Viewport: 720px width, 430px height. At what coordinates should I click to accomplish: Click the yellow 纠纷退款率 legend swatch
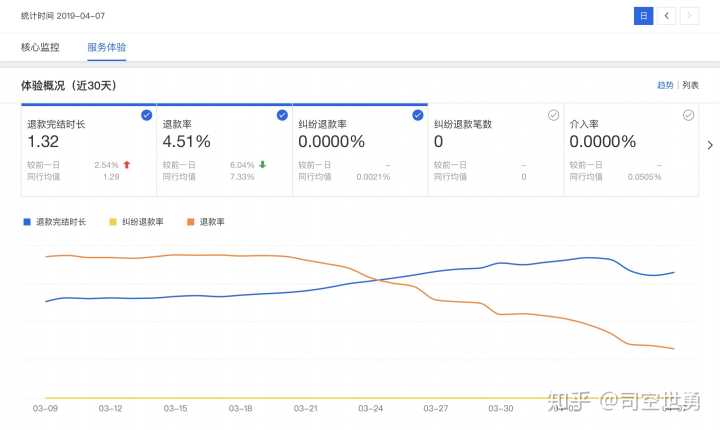point(113,221)
